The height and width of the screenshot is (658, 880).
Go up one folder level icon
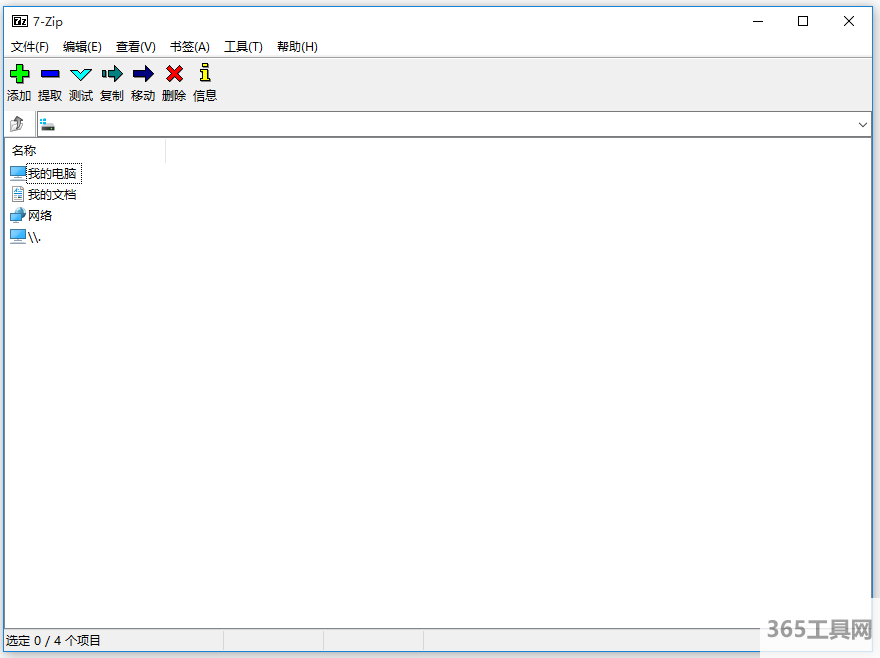[x=17, y=124]
